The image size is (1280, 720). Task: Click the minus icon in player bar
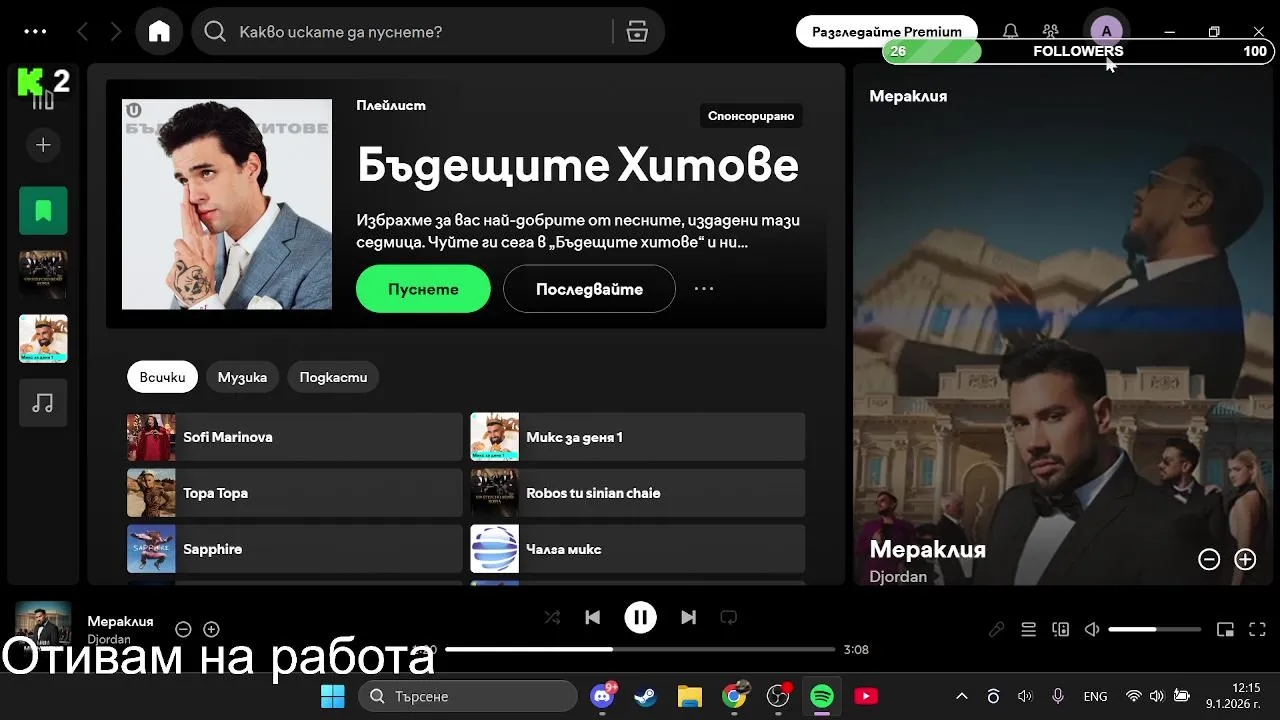point(183,629)
